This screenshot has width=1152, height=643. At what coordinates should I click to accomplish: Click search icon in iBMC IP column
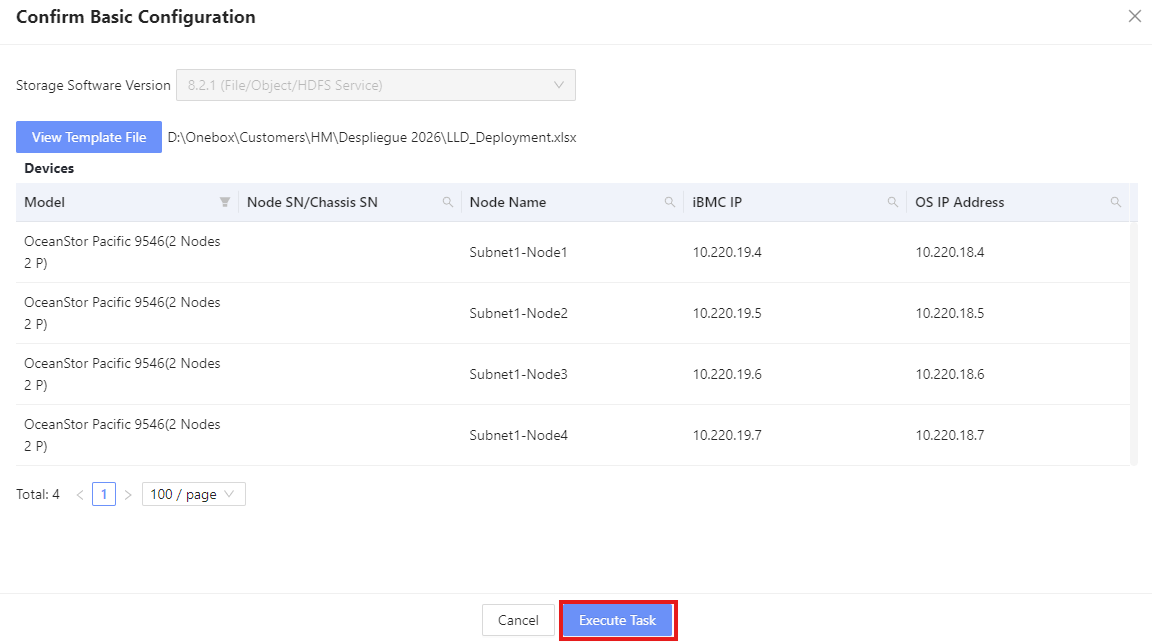(893, 202)
